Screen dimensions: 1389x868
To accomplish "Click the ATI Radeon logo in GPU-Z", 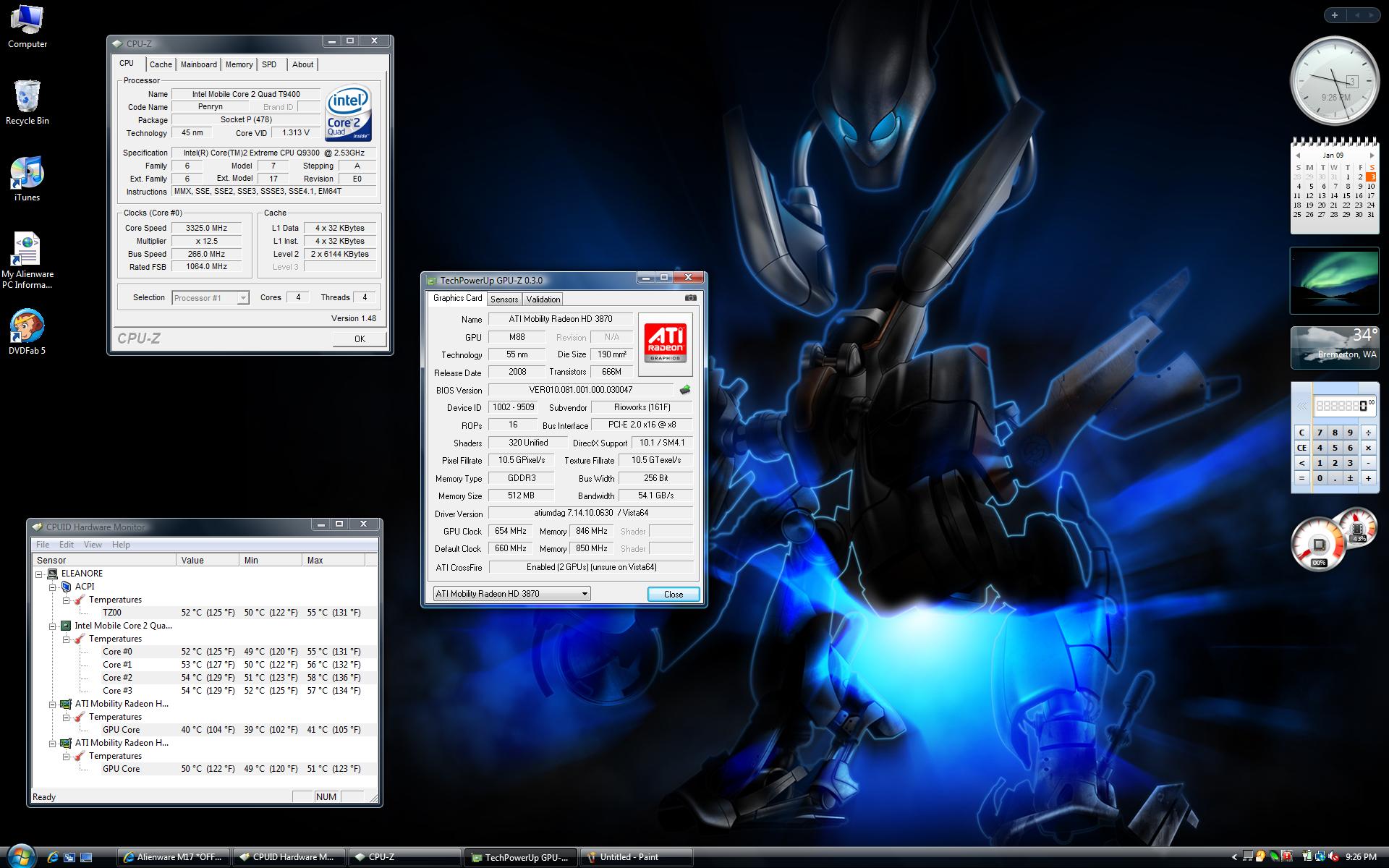I will click(x=665, y=344).
